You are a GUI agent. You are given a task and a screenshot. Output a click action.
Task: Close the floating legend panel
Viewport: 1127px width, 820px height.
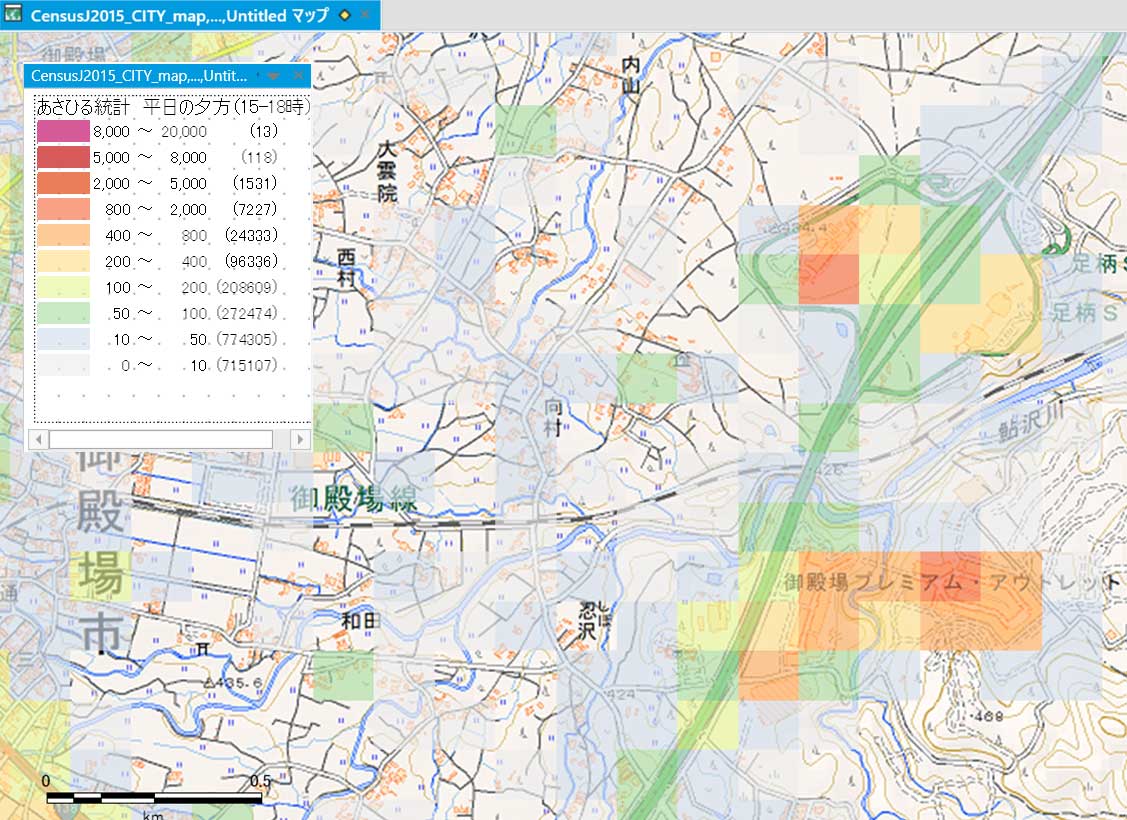(298, 76)
